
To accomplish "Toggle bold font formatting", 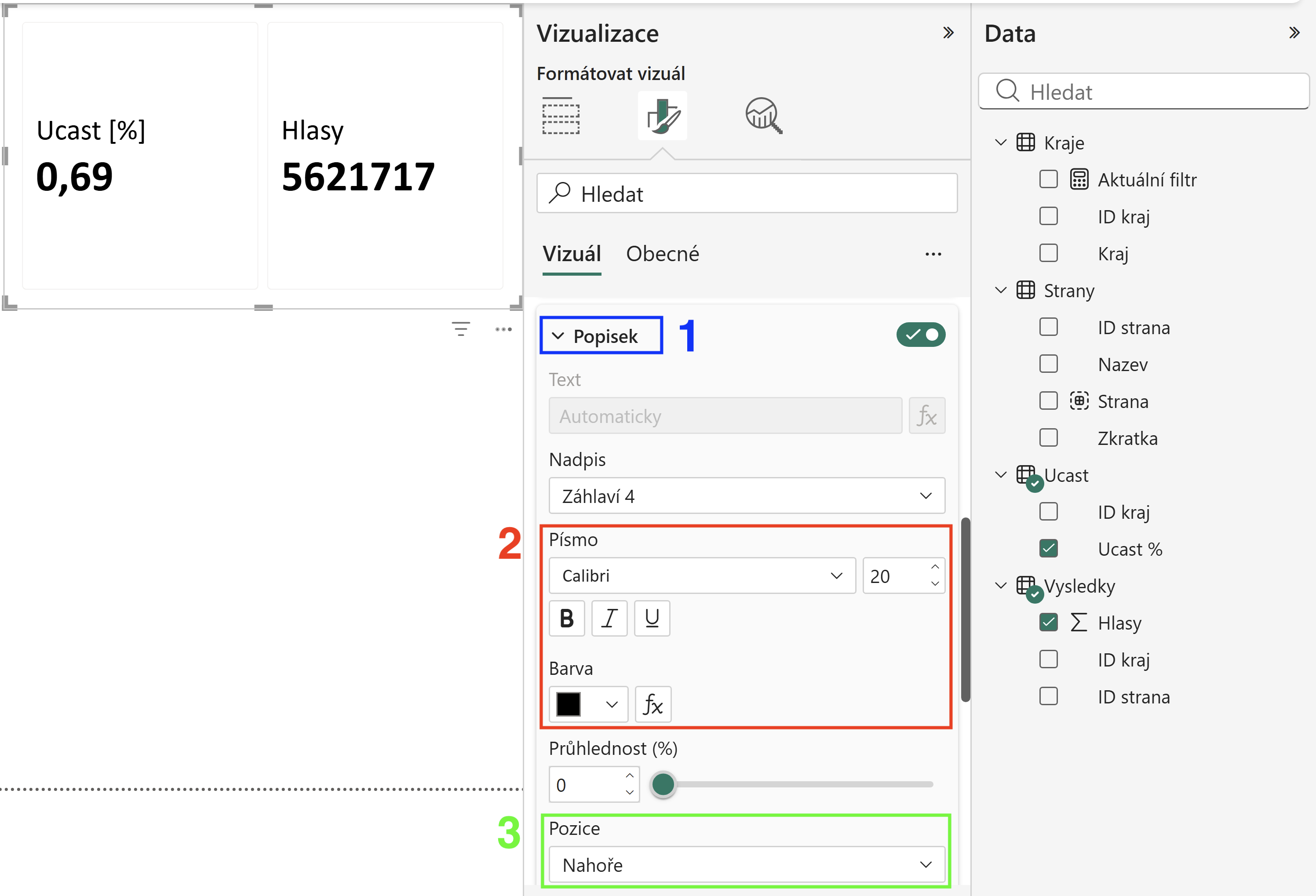I will pyautogui.click(x=567, y=618).
